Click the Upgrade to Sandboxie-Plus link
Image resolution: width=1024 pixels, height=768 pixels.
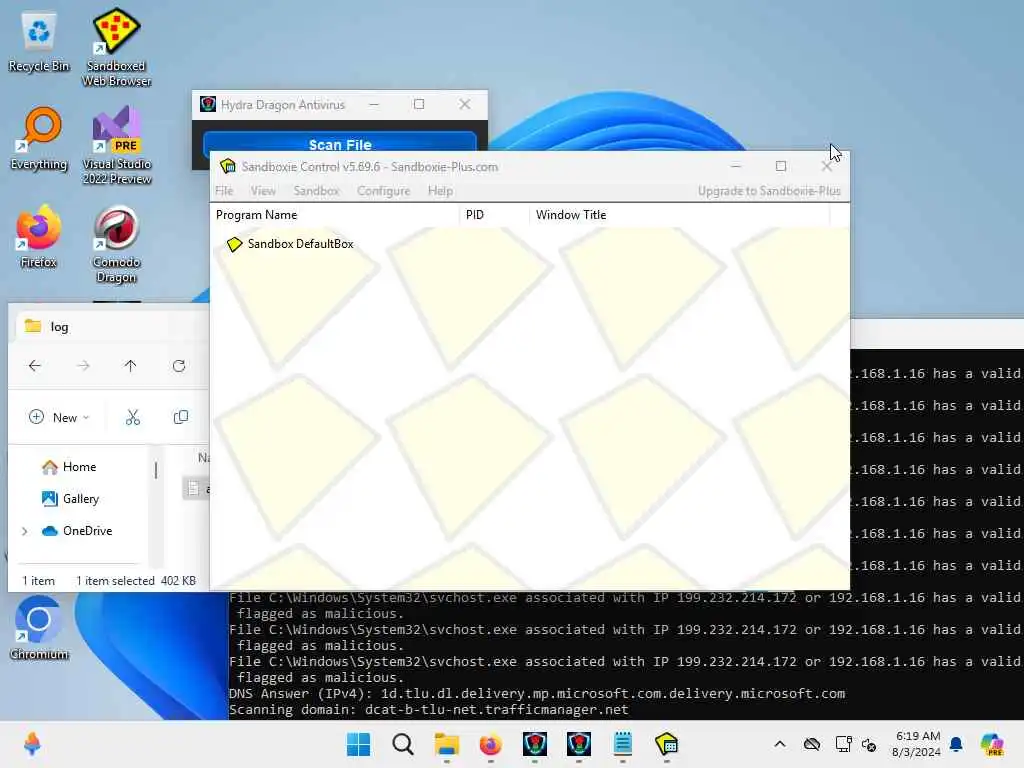tap(769, 191)
